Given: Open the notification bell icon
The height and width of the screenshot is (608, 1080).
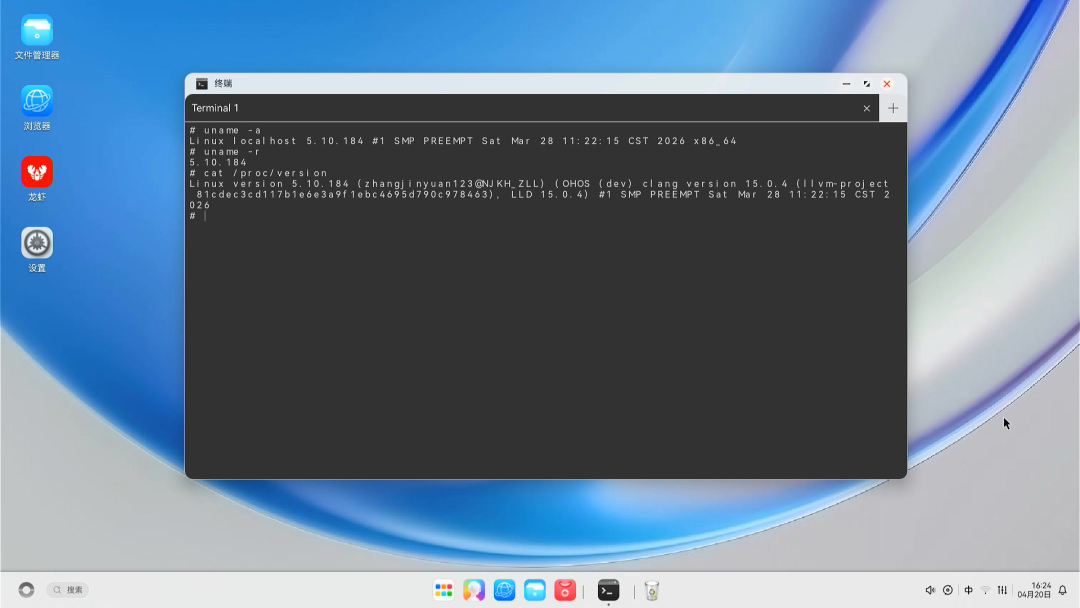Looking at the screenshot, I should [x=1063, y=590].
